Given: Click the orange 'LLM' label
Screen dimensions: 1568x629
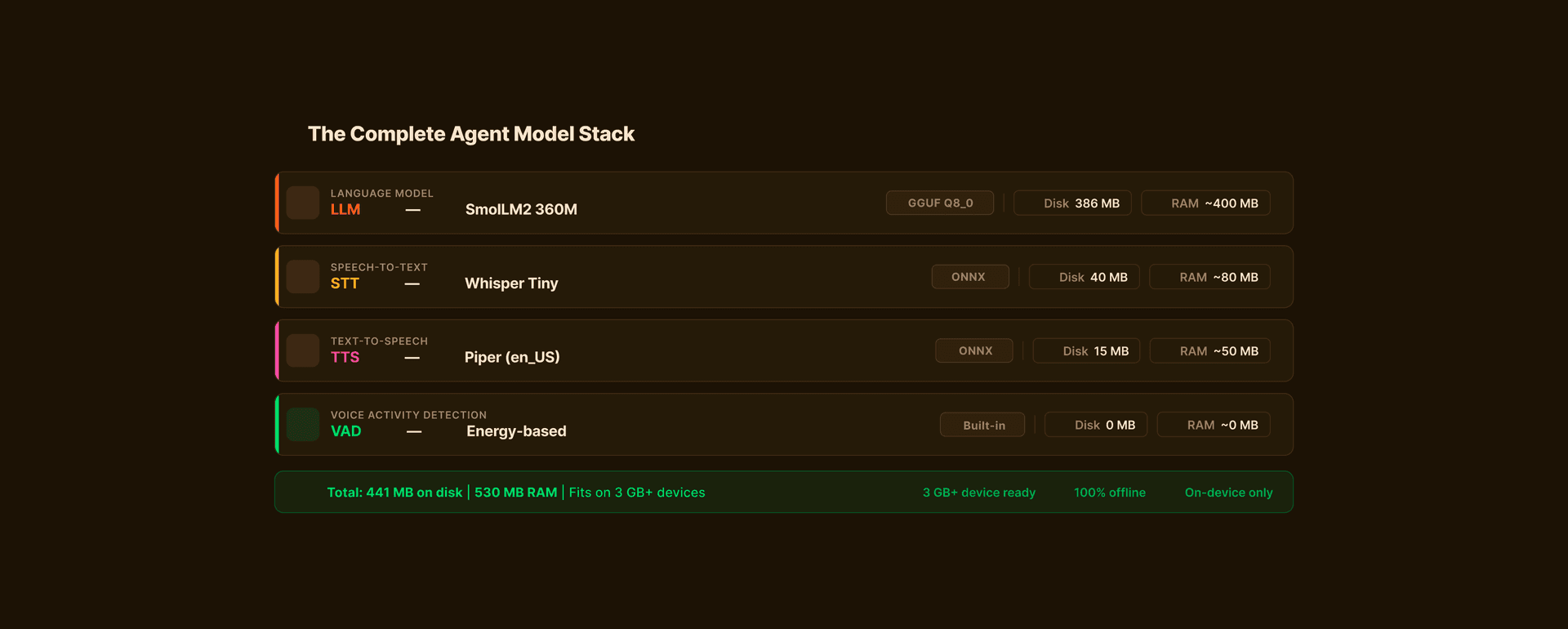Looking at the screenshot, I should click(x=345, y=210).
